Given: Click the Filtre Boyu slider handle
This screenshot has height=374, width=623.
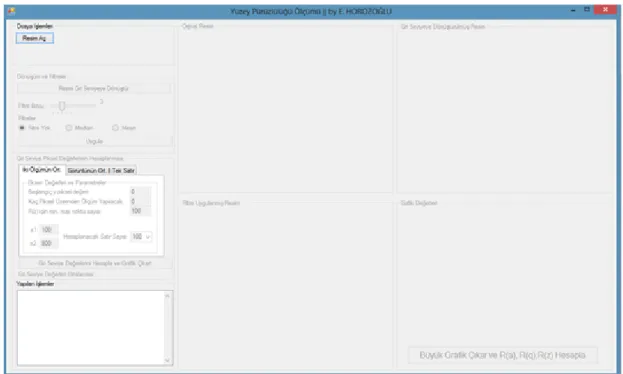Looking at the screenshot, I should click(62, 106).
